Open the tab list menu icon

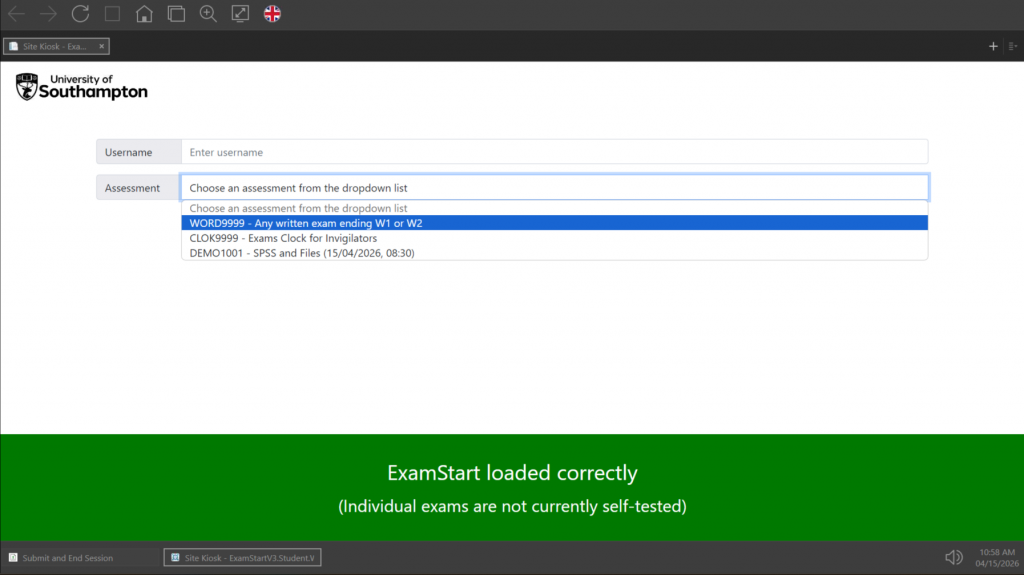point(1013,46)
